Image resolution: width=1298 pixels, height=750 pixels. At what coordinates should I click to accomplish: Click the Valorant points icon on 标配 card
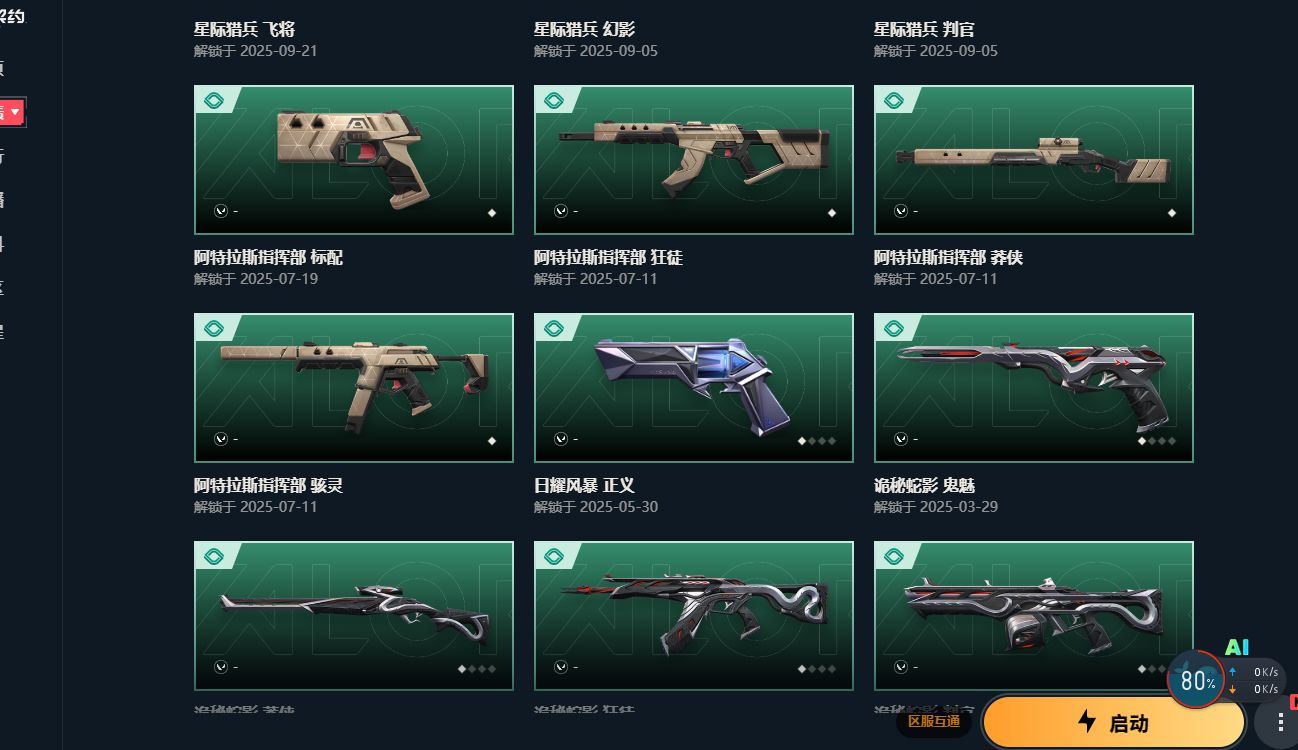(x=221, y=211)
